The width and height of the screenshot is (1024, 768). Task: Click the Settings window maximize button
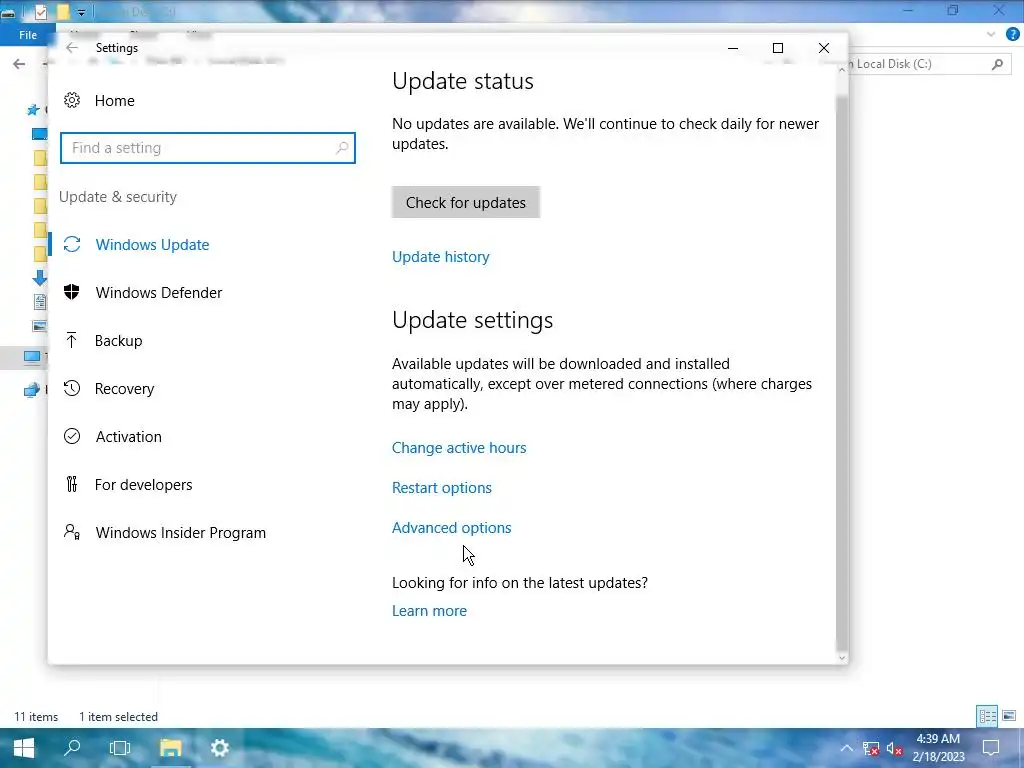pos(778,48)
